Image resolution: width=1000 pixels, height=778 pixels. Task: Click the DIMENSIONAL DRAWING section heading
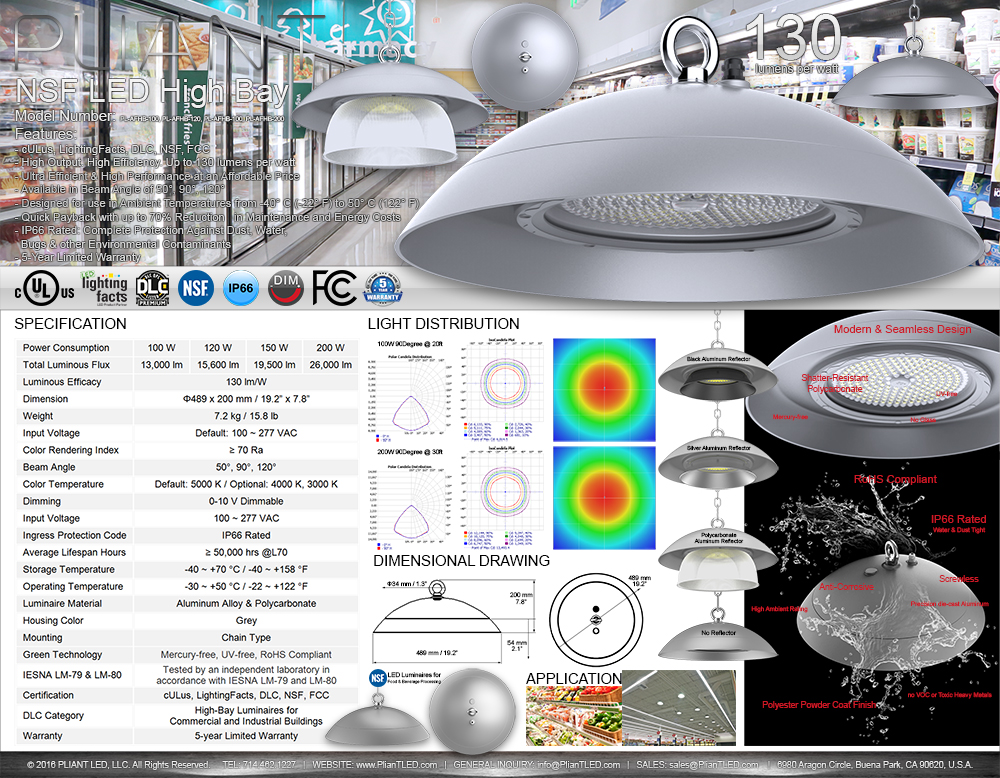[461, 561]
